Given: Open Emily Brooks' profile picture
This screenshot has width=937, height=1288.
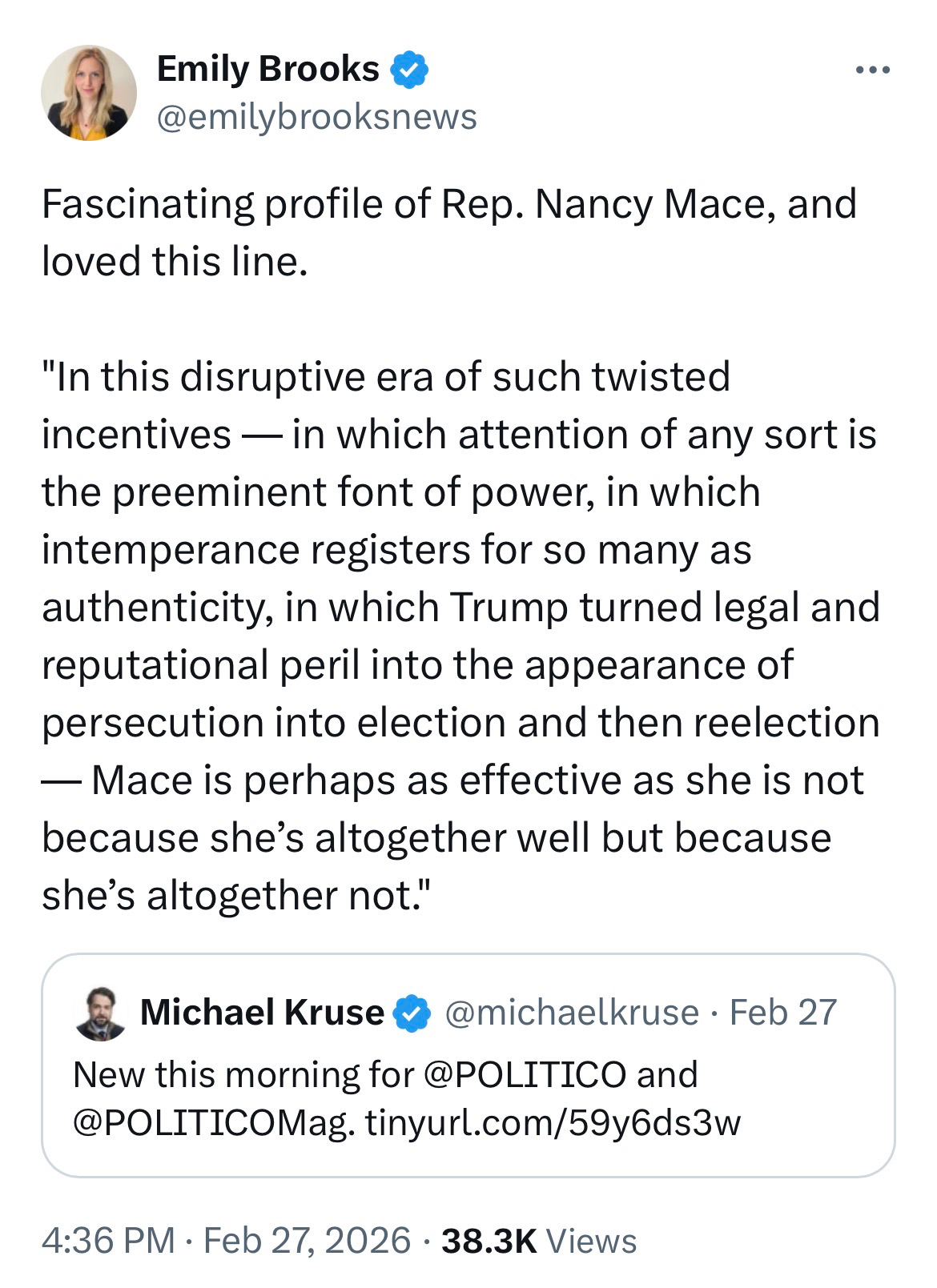Looking at the screenshot, I should 89,93.
